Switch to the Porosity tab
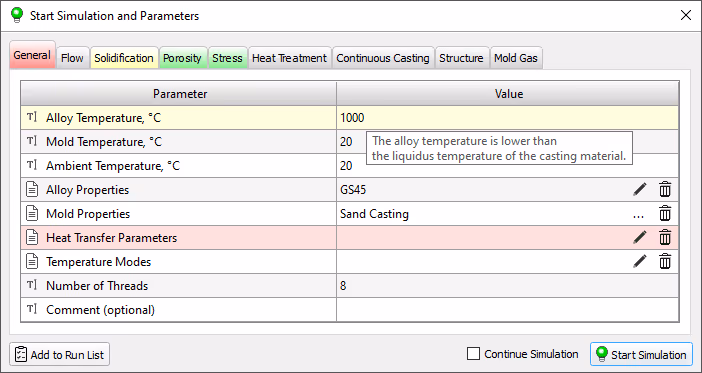Screen dimensions: 702x373 [183, 58]
